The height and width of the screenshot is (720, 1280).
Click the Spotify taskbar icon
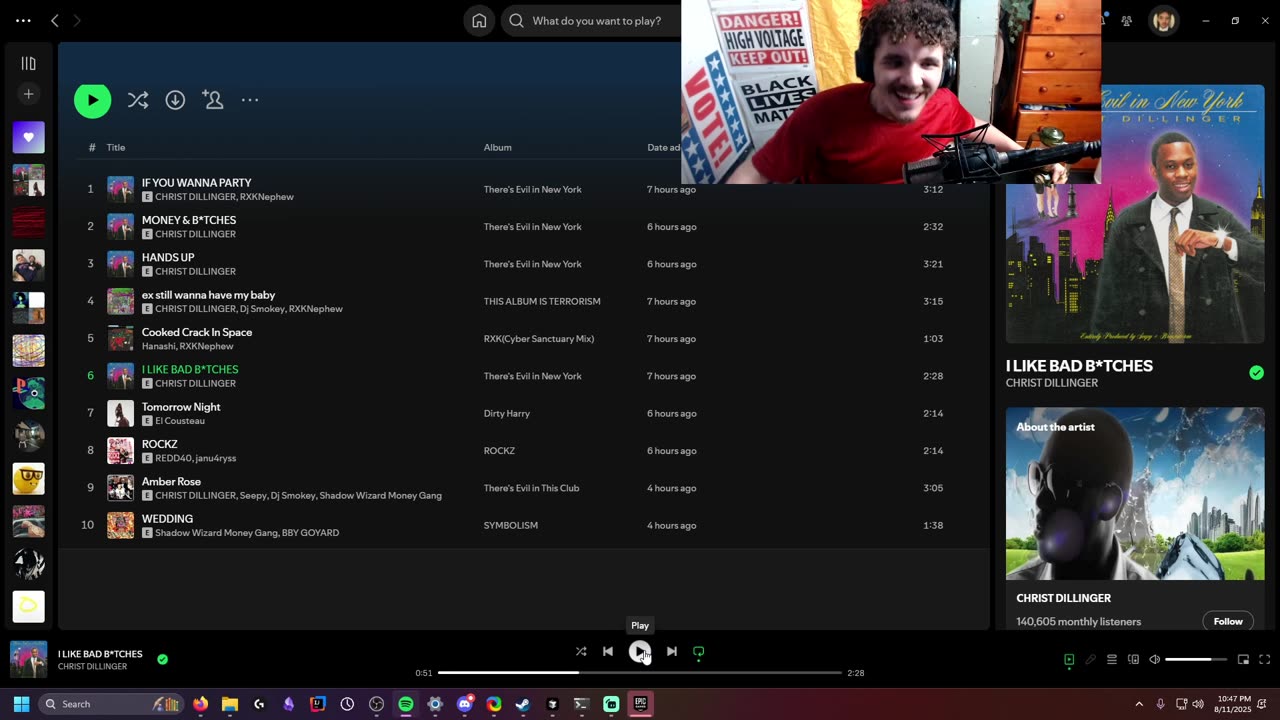point(406,704)
